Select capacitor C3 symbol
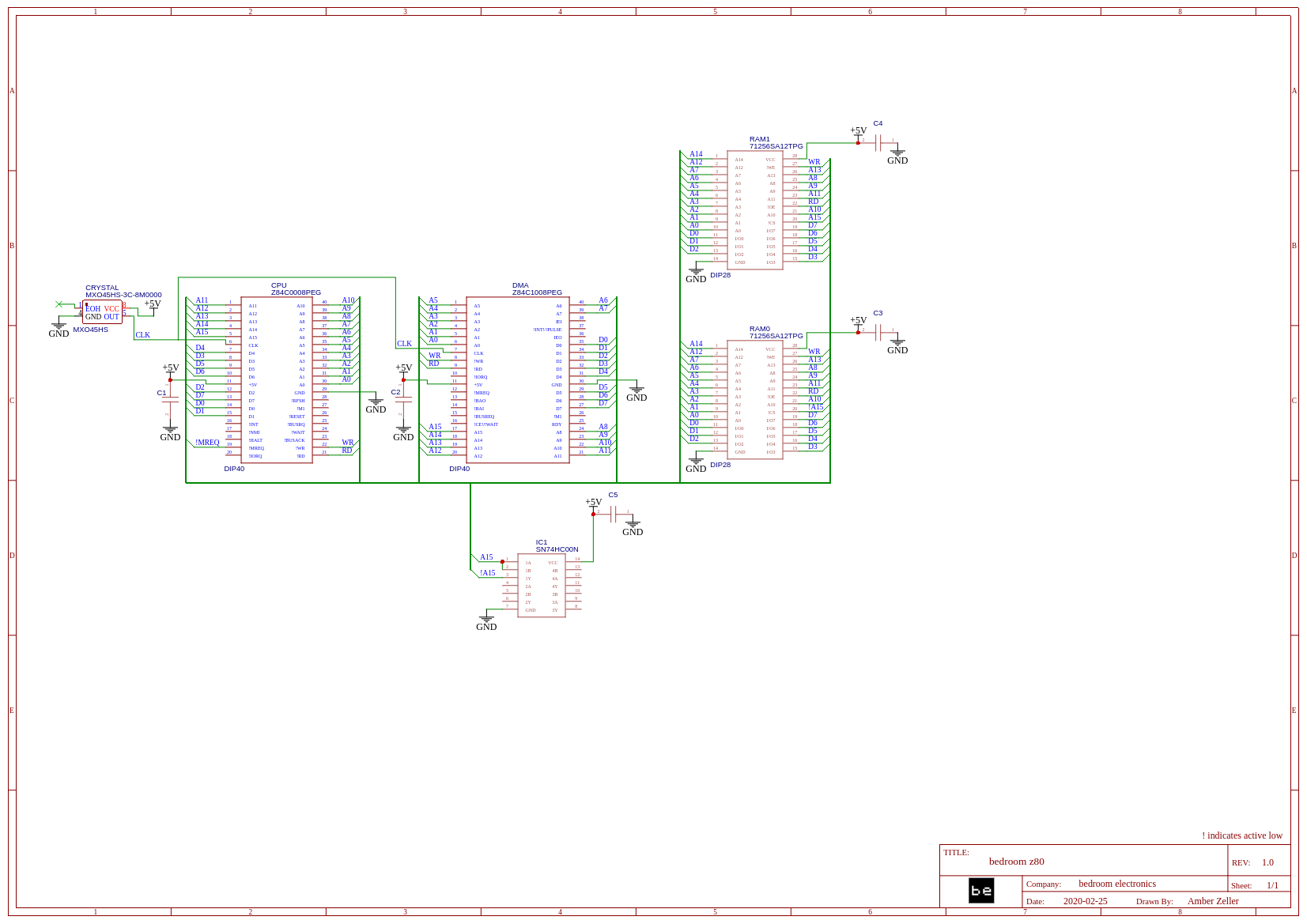 tap(878, 333)
